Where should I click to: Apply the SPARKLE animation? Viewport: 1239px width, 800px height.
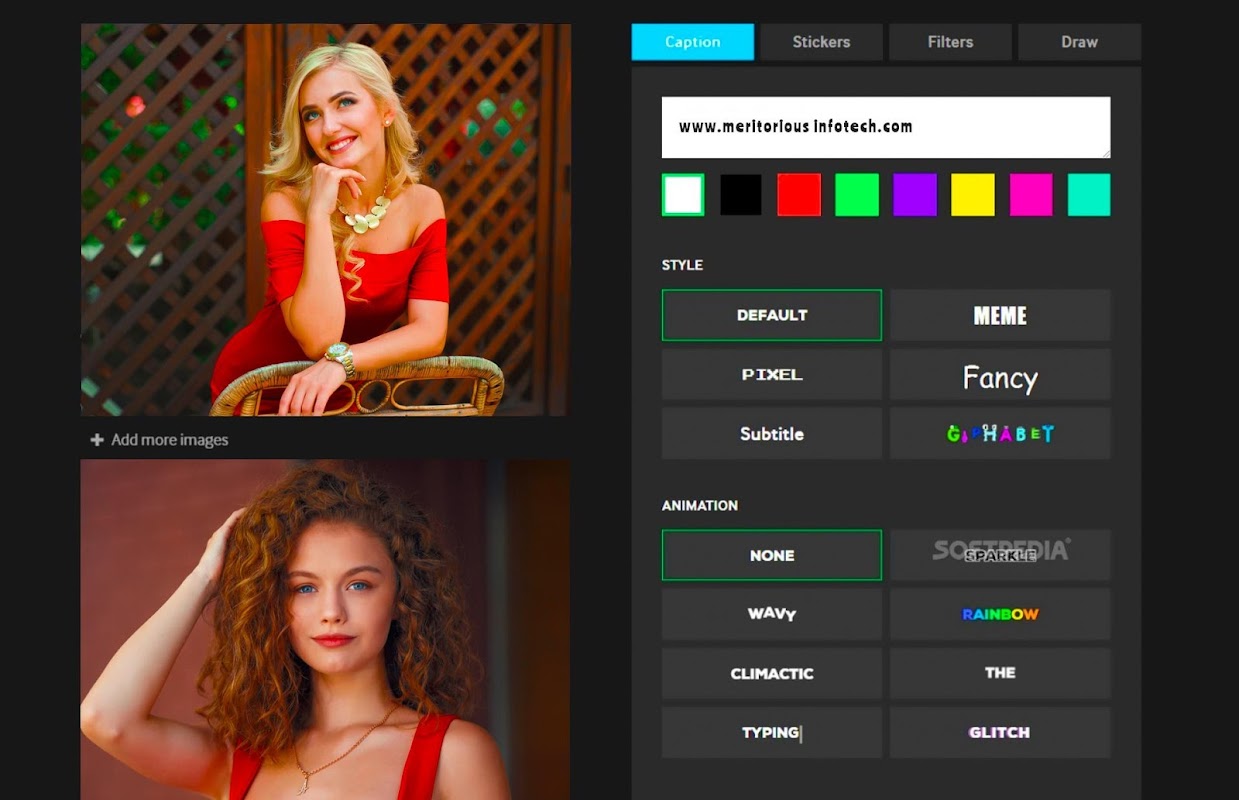coord(1000,555)
